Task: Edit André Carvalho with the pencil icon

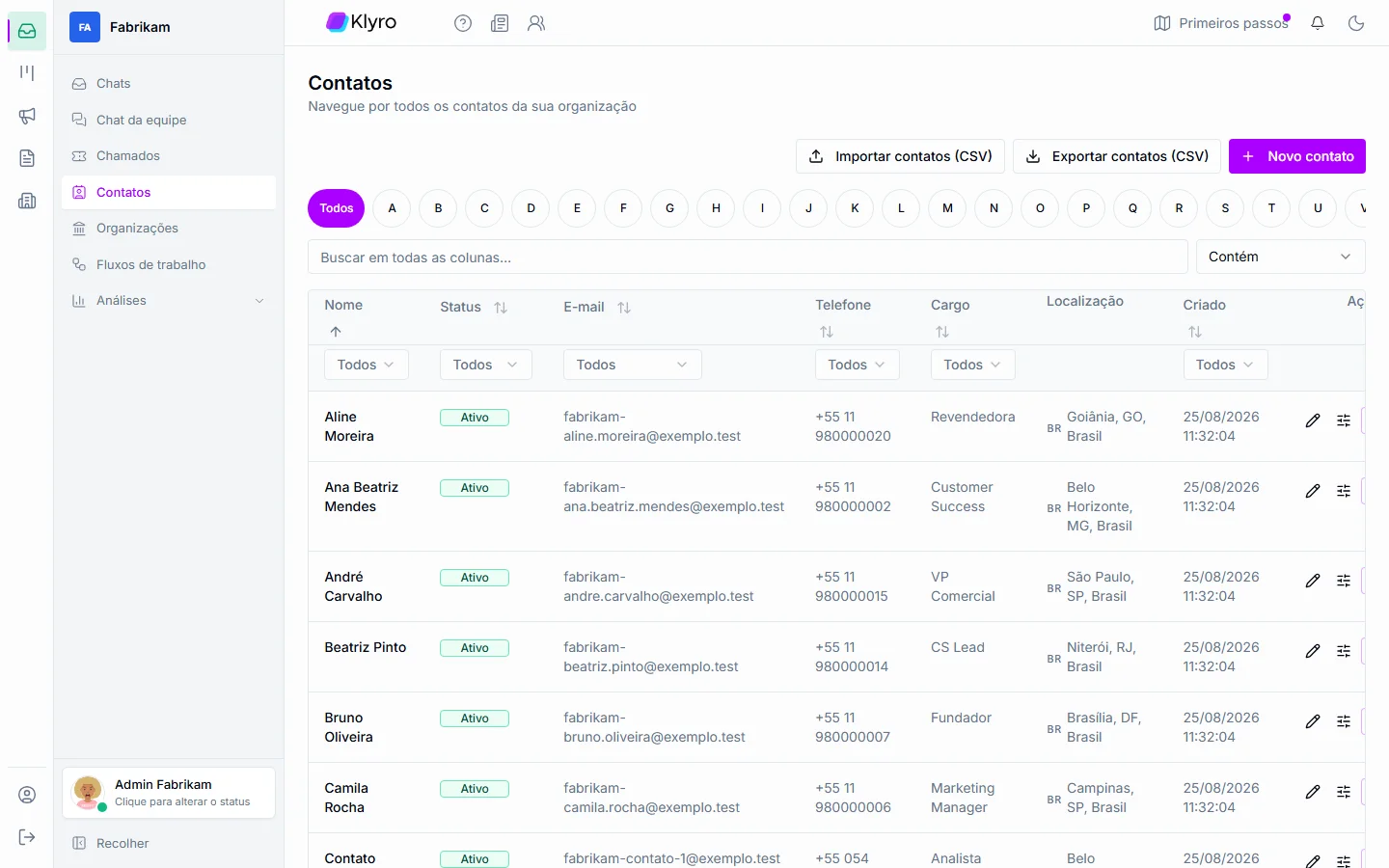Action: pos(1313,581)
